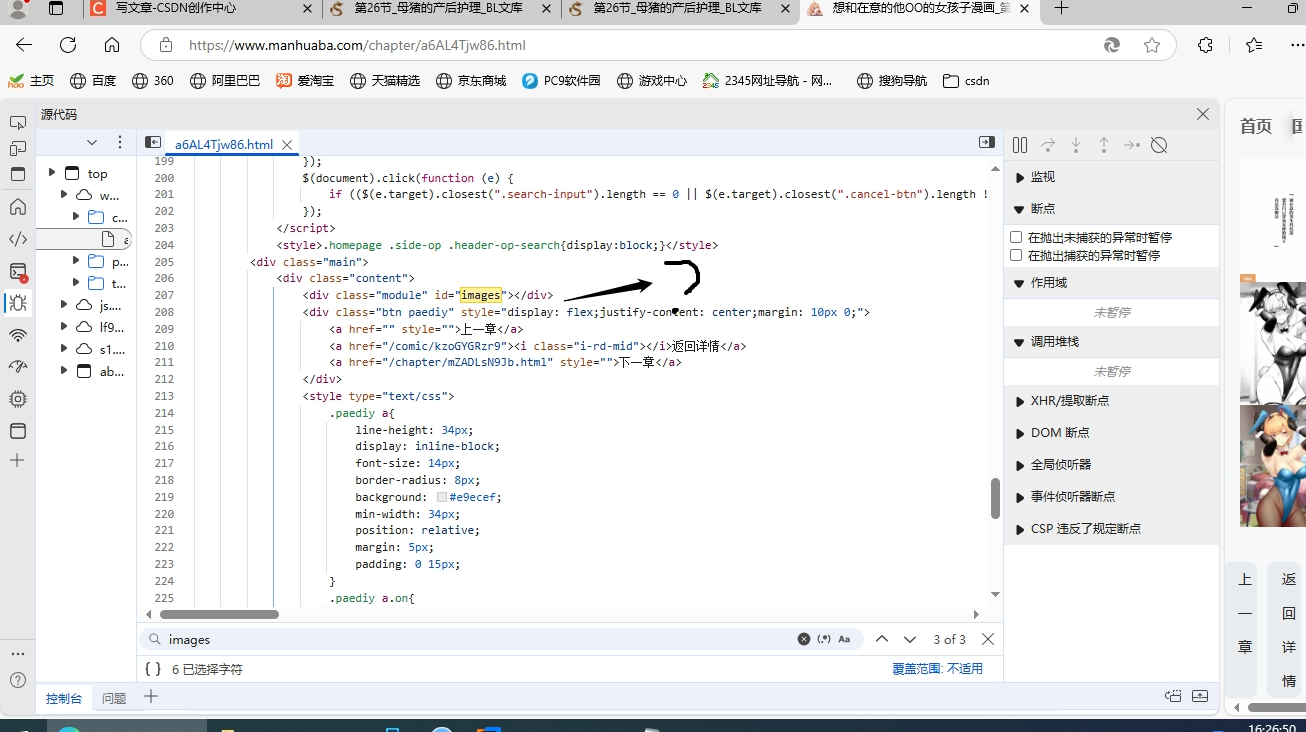
Task: Click the deactivate breakpoints icon
Action: [x=1160, y=145]
